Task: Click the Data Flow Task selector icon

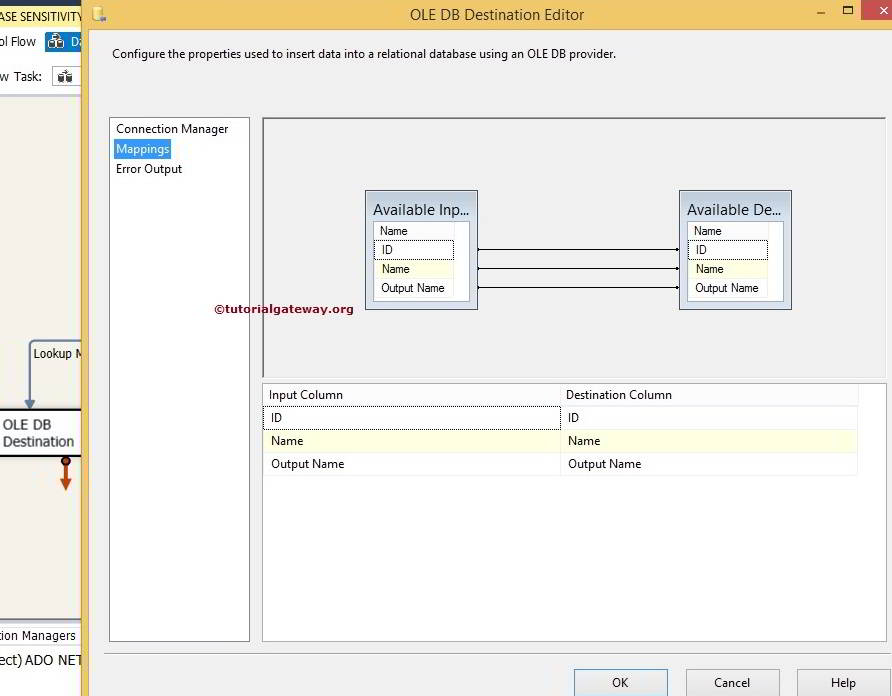Action: (x=65, y=76)
